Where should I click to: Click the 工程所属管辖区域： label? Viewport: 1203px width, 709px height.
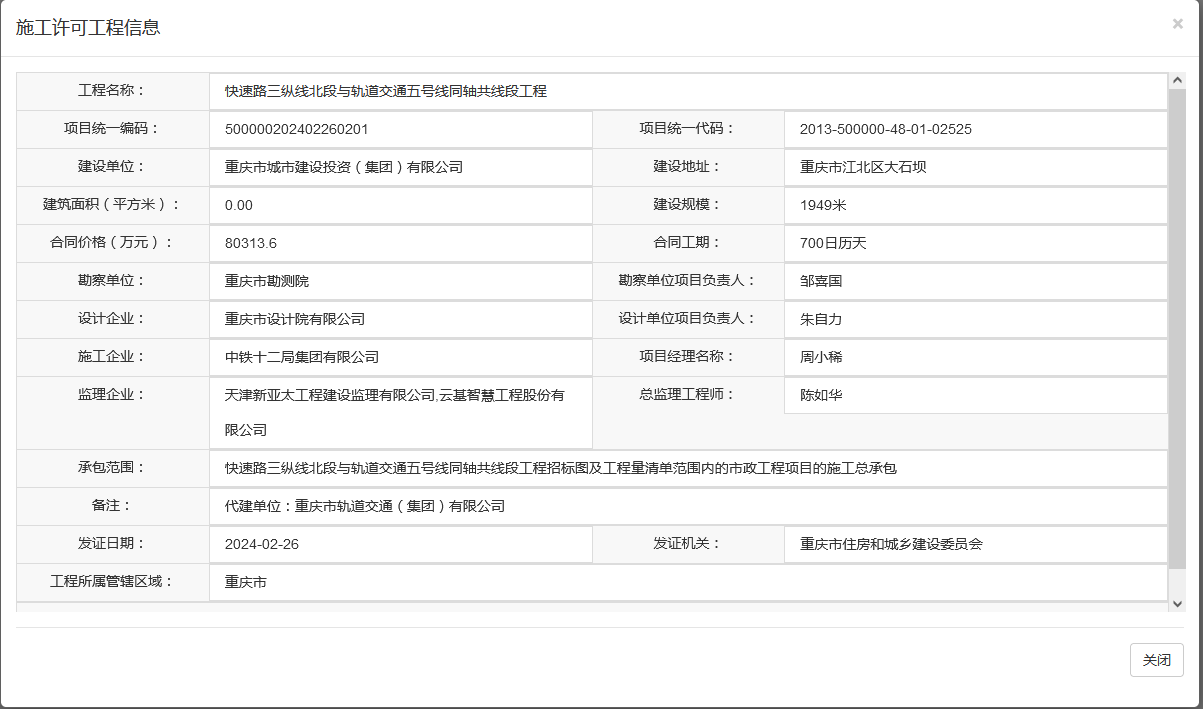112,581
